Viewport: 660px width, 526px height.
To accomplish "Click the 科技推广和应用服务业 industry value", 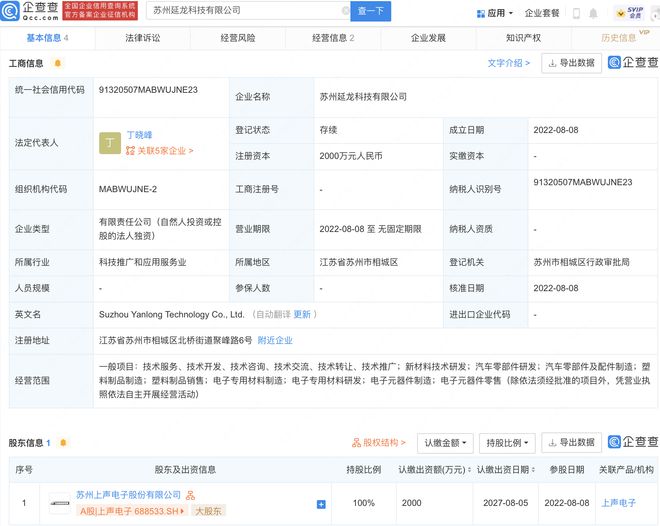I will [143, 262].
